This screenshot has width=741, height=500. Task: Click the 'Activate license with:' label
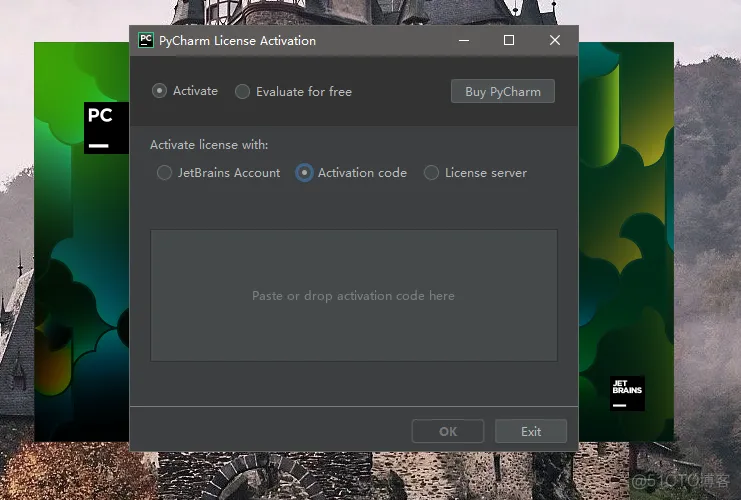209,145
